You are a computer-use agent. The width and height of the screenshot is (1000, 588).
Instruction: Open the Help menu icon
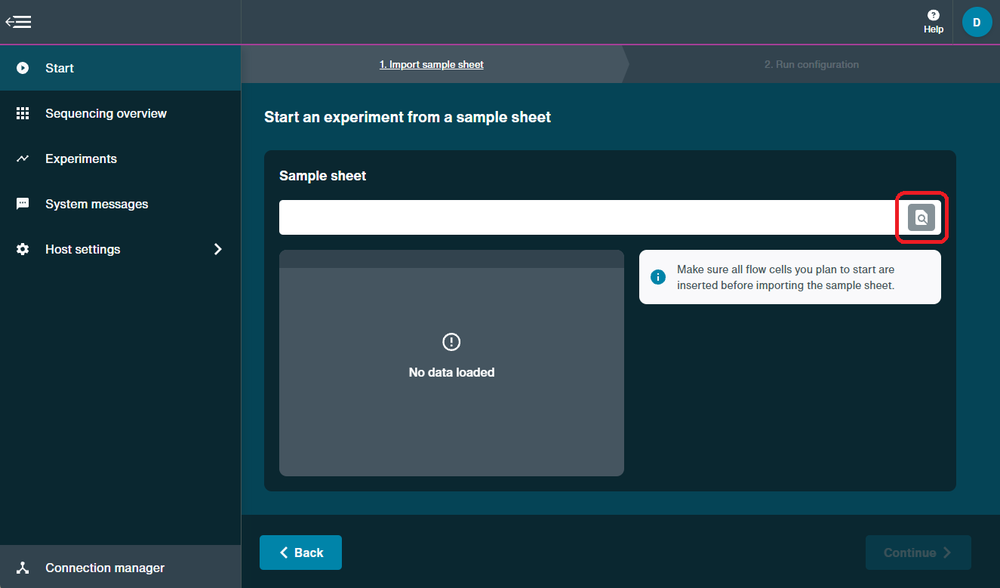coord(933,15)
